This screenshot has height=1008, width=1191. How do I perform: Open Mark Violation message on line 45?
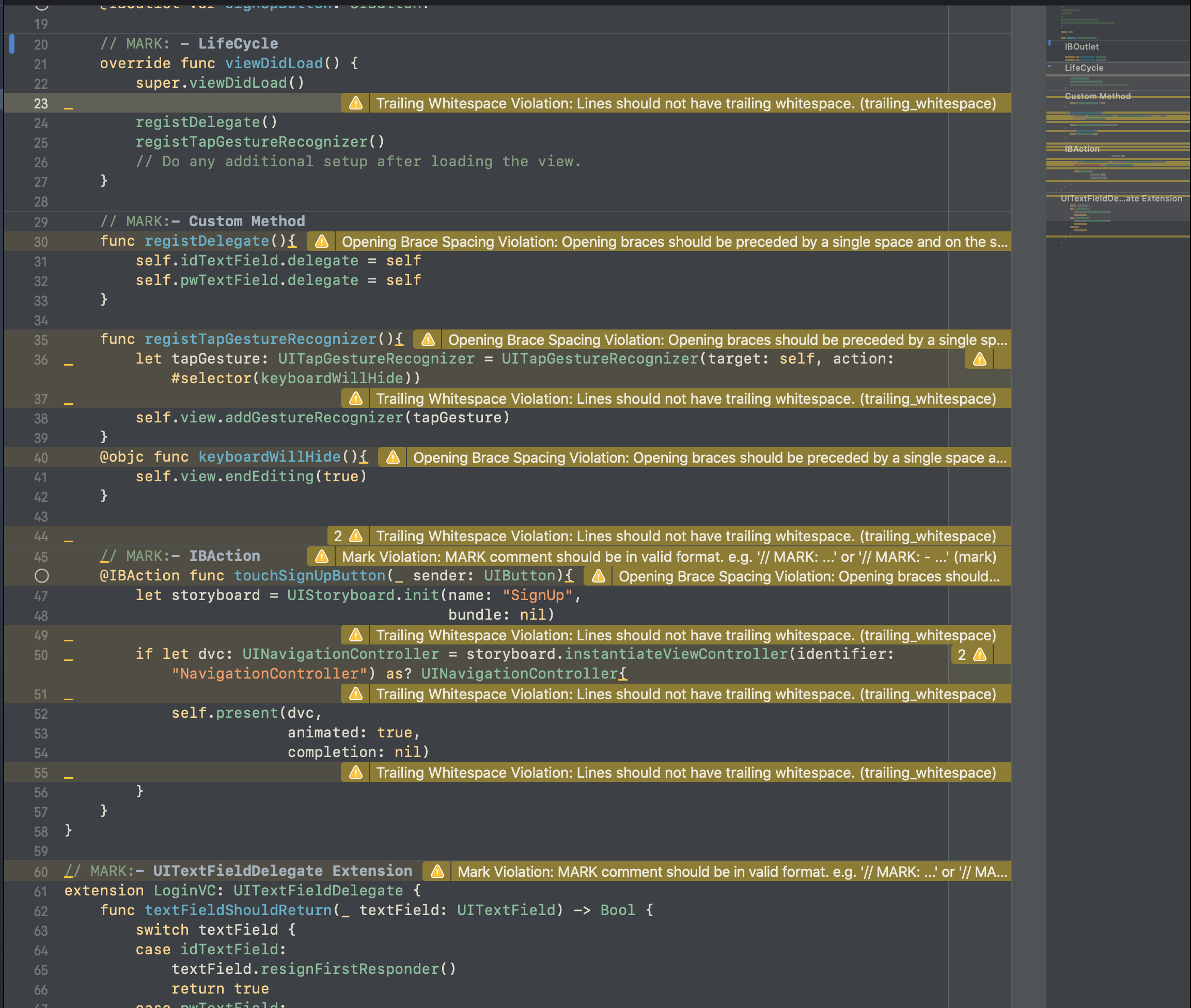pyautogui.click(x=668, y=557)
